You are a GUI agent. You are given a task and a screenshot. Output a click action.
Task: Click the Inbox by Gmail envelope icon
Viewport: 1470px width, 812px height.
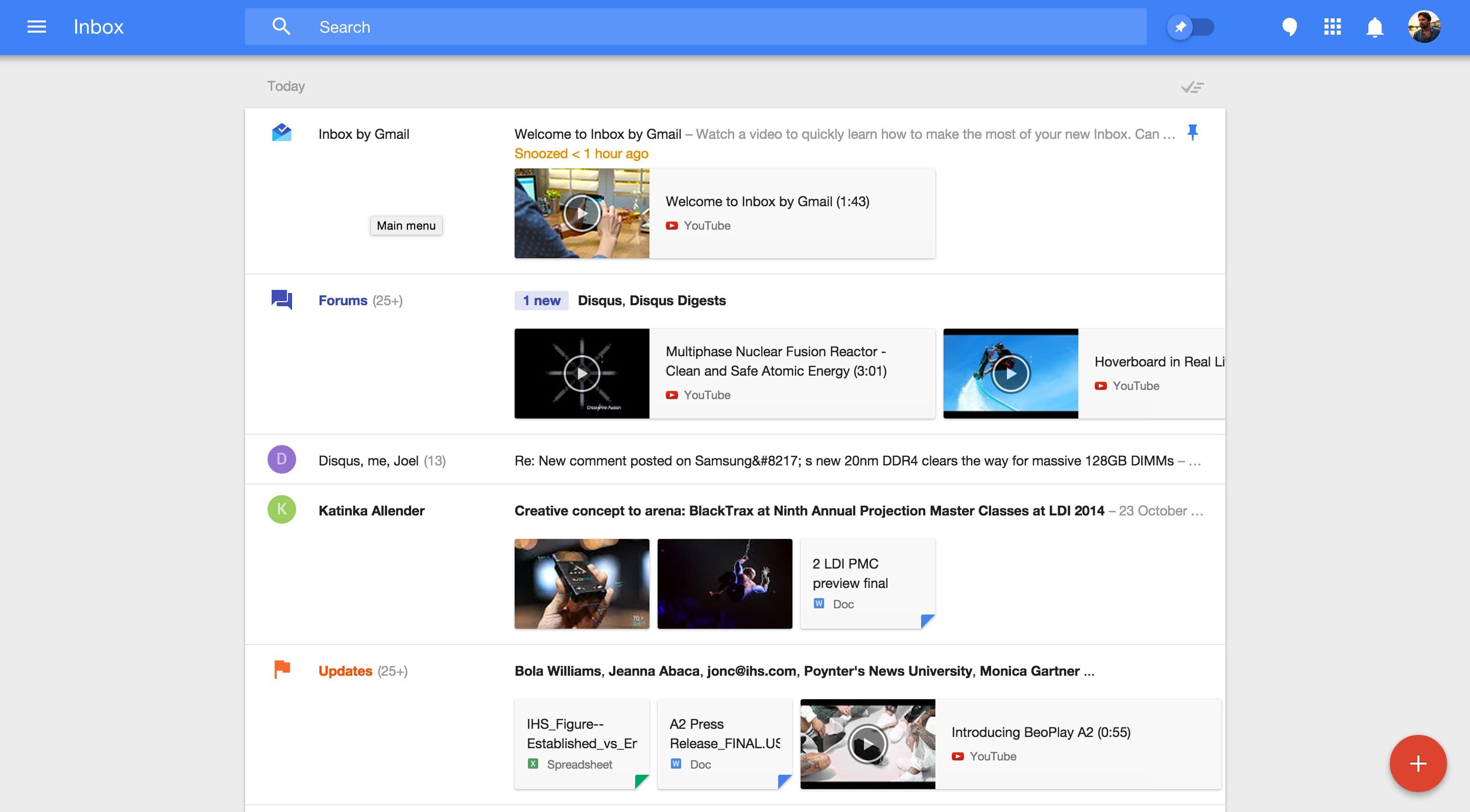(281, 133)
